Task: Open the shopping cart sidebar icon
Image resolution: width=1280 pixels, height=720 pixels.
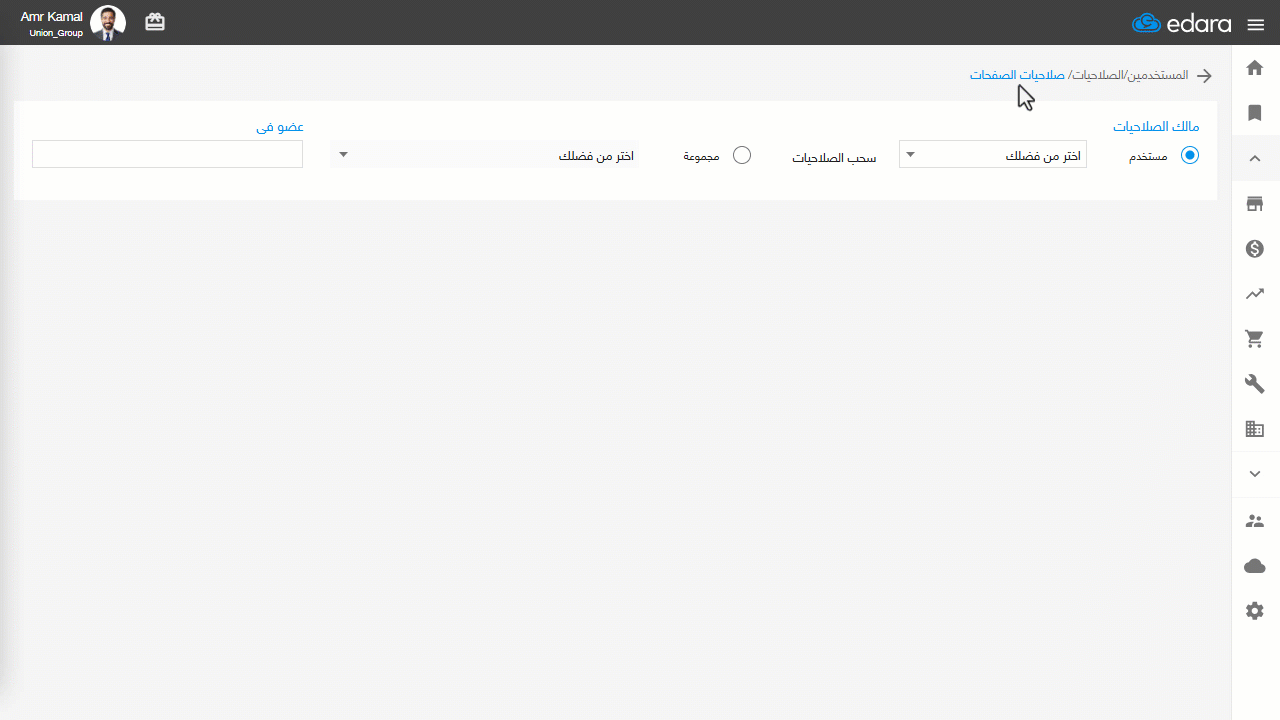Action: point(1255,339)
